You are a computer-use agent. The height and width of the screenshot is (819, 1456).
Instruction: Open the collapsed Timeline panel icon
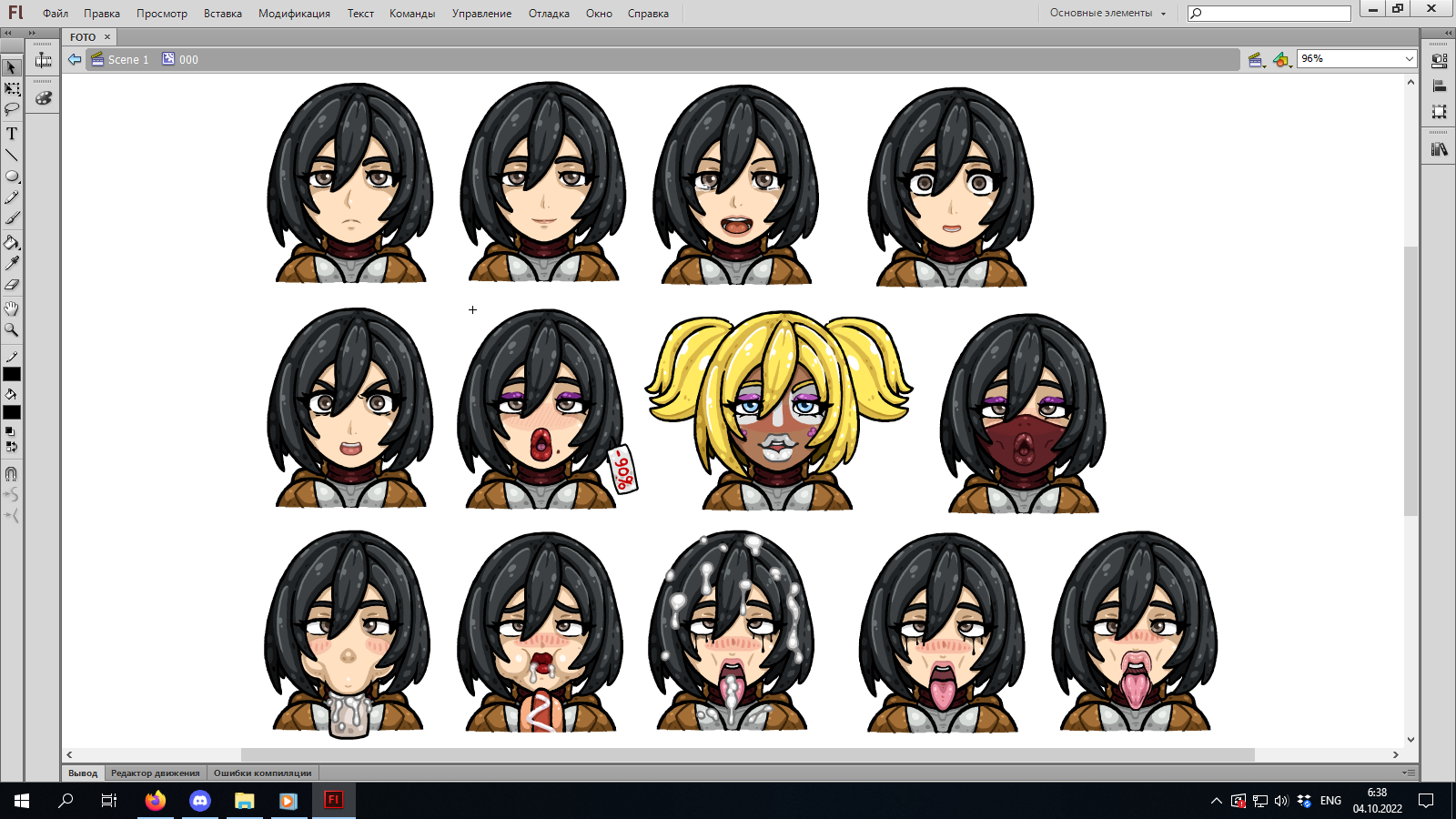coord(44,60)
